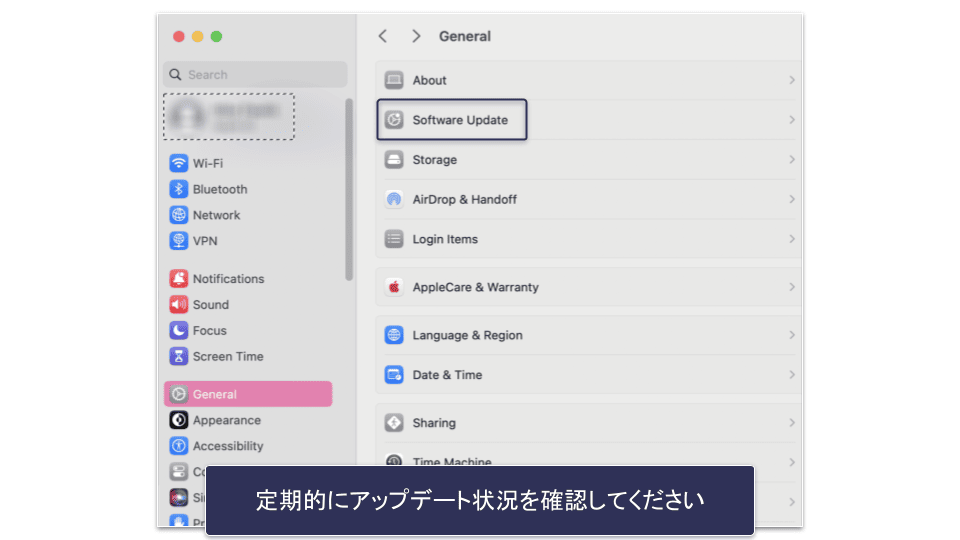The image size is (960, 540).
Task: Open the Sharing row chevron
Action: pos(792,423)
